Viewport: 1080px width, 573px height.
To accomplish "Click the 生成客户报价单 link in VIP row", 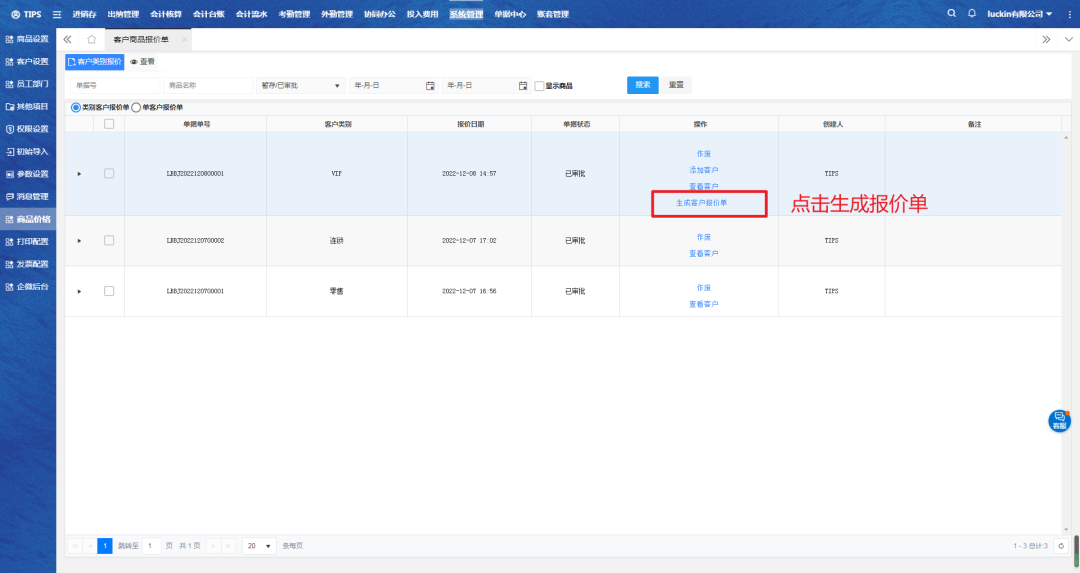I will coord(701,203).
